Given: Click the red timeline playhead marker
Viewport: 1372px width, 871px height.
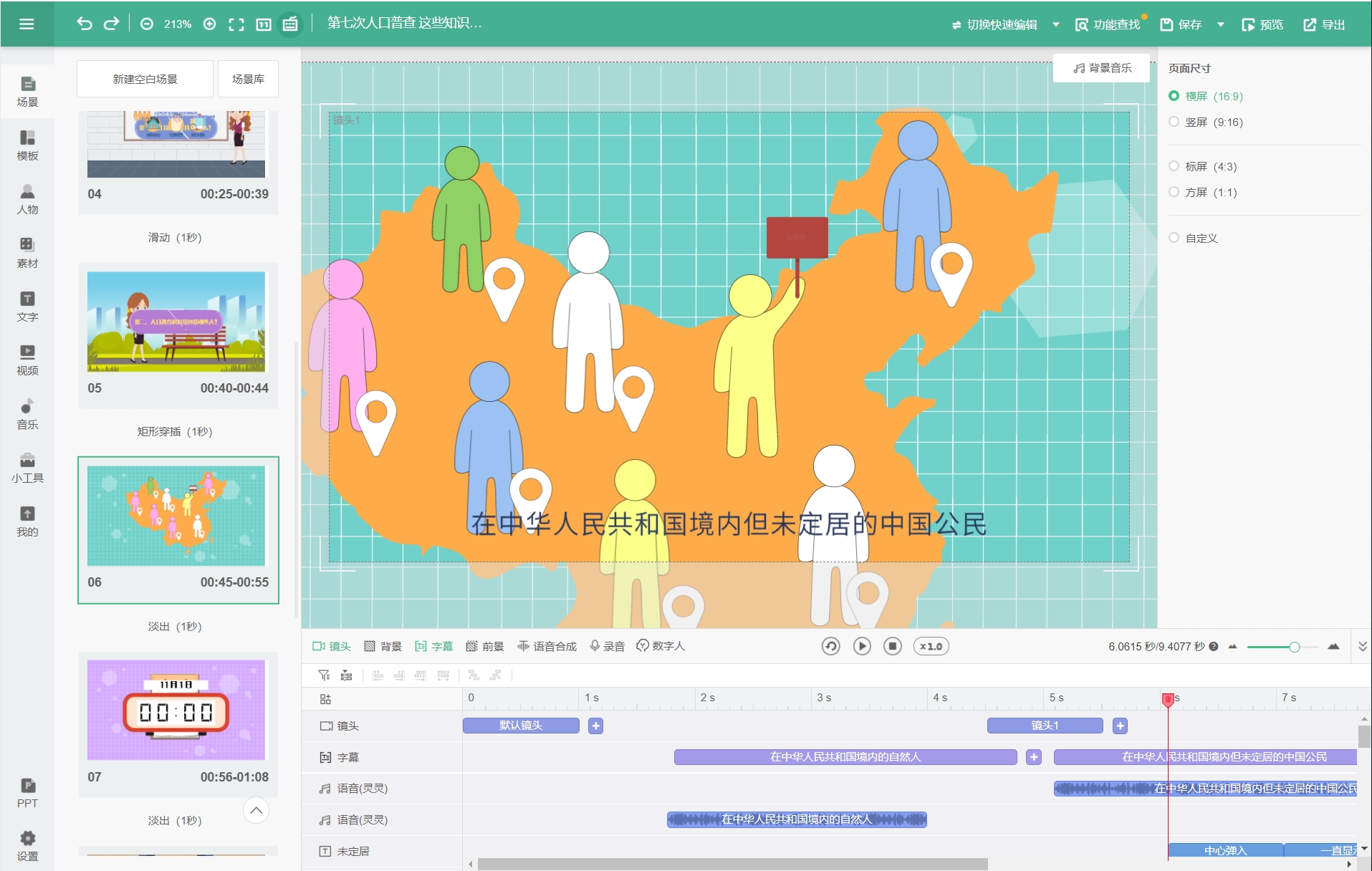Looking at the screenshot, I should (1168, 699).
